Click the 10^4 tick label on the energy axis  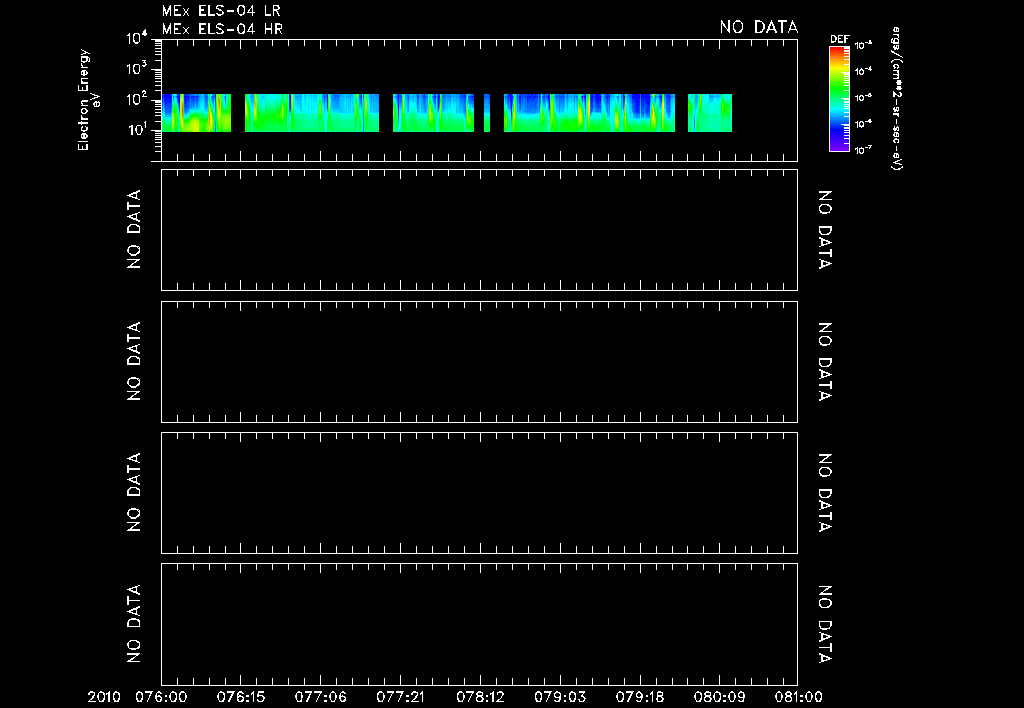click(137, 39)
